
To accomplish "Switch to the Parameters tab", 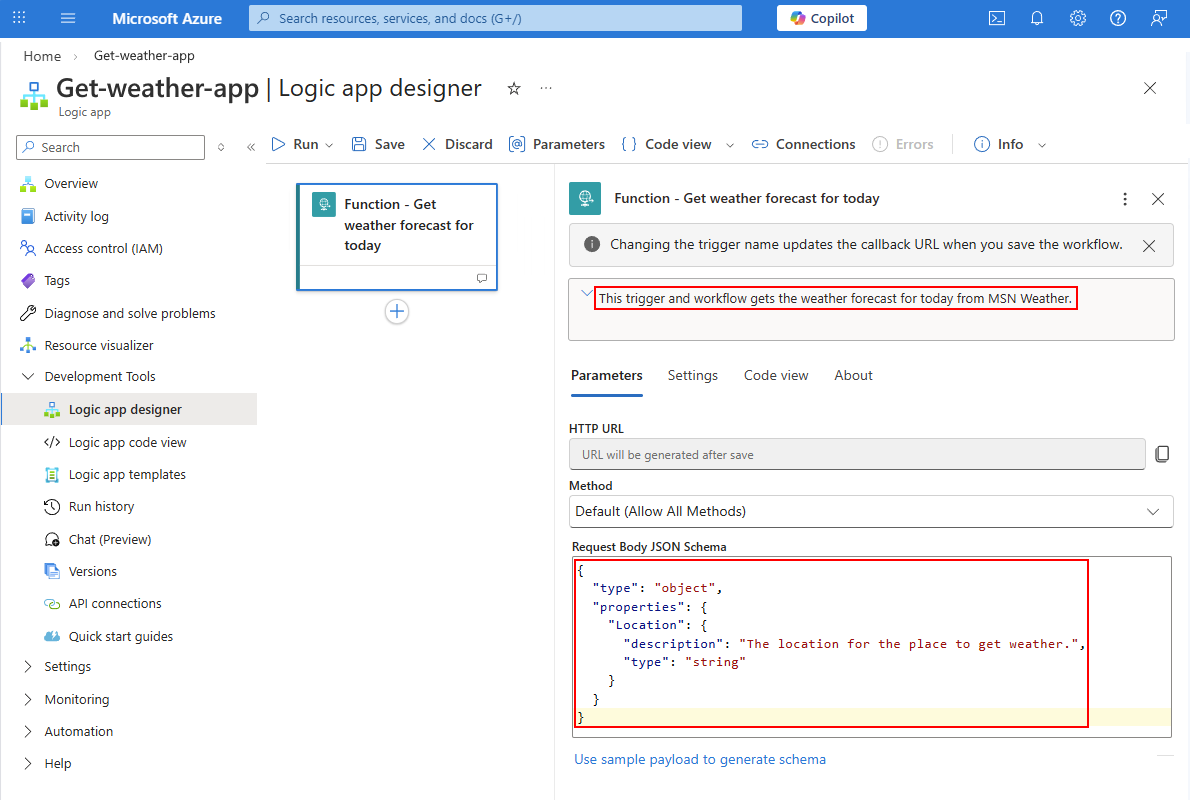I will pyautogui.click(x=606, y=376).
